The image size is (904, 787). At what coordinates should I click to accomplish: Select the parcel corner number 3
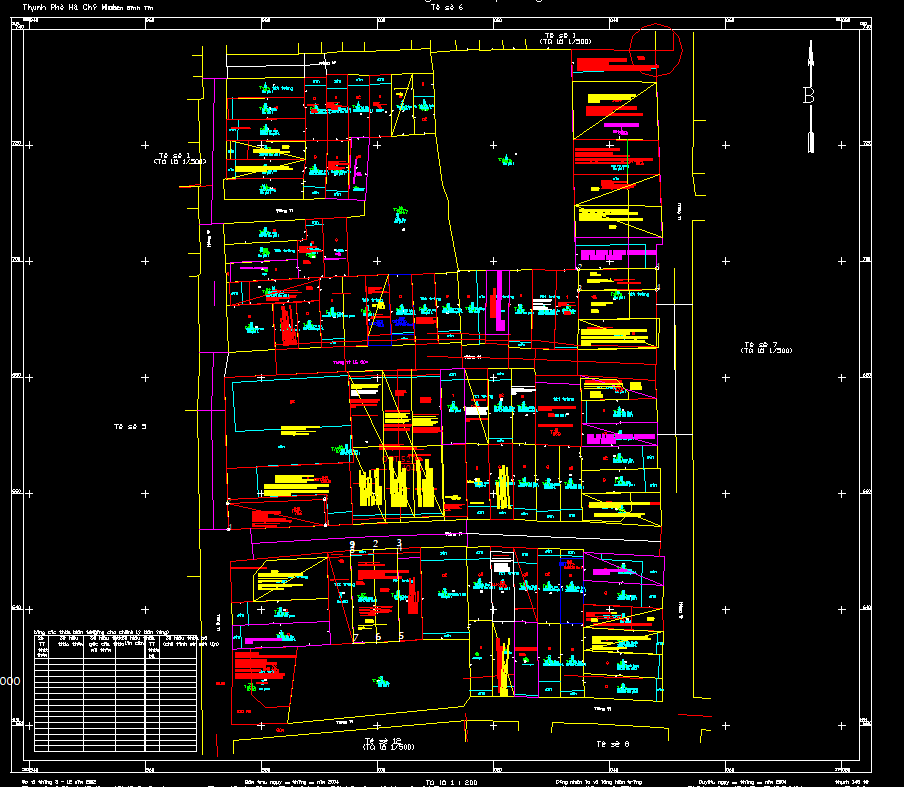point(399,543)
